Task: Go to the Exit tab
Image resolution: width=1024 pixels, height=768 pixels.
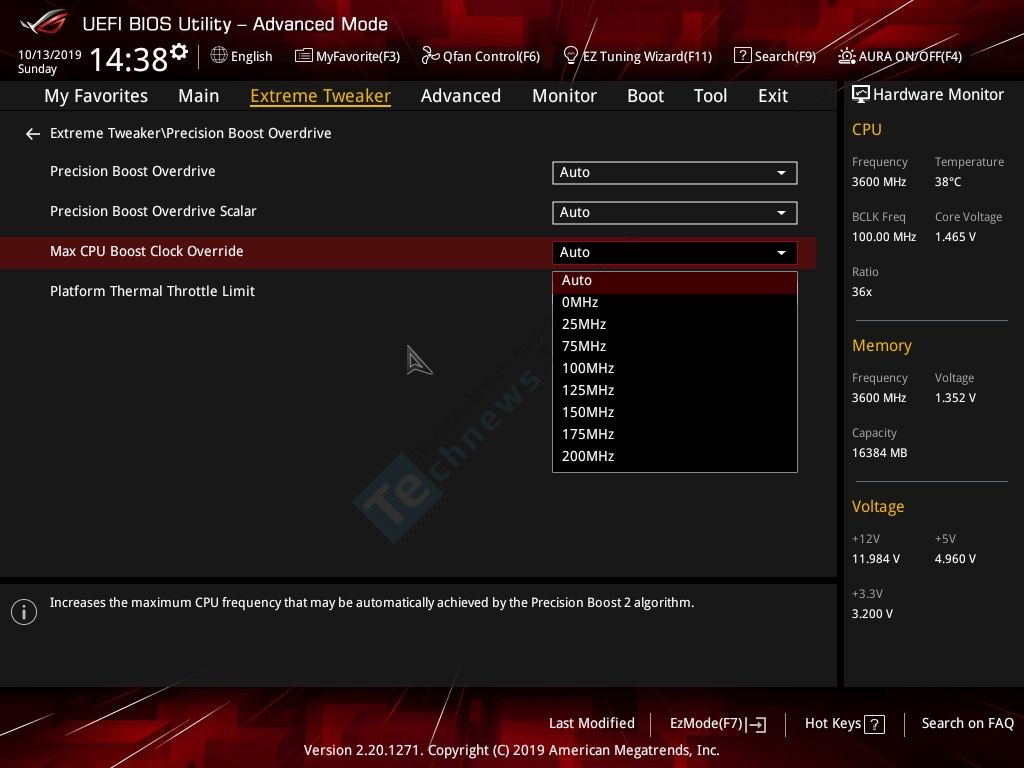Action: coord(773,96)
